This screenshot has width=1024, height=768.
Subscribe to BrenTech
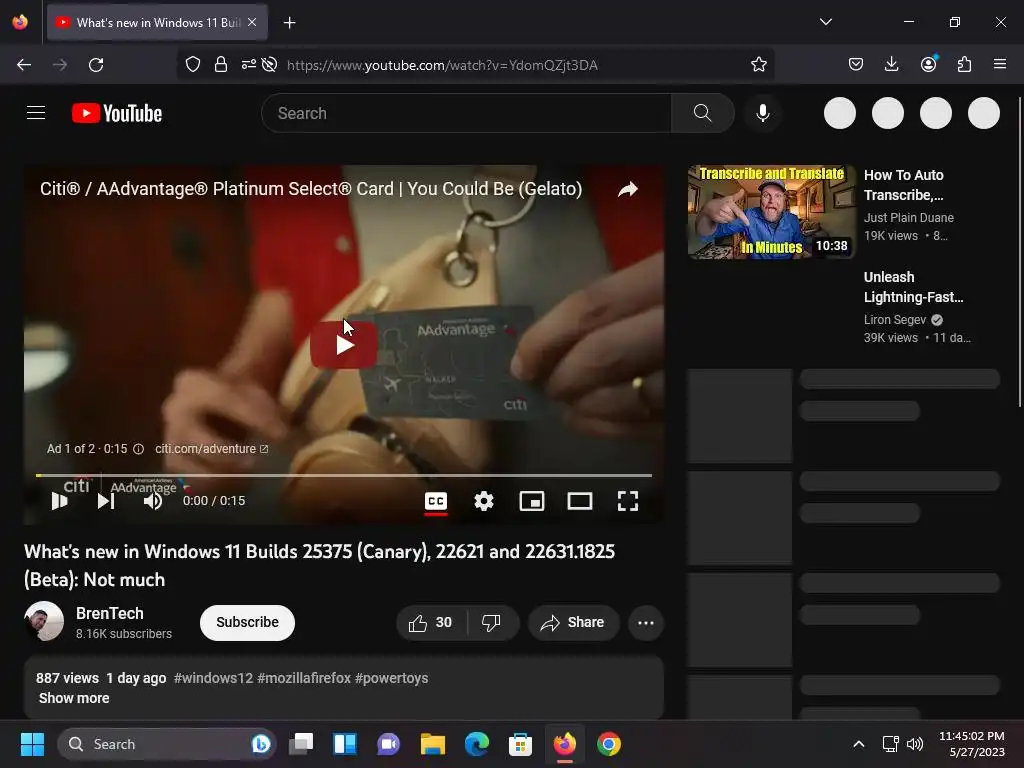point(248,622)
